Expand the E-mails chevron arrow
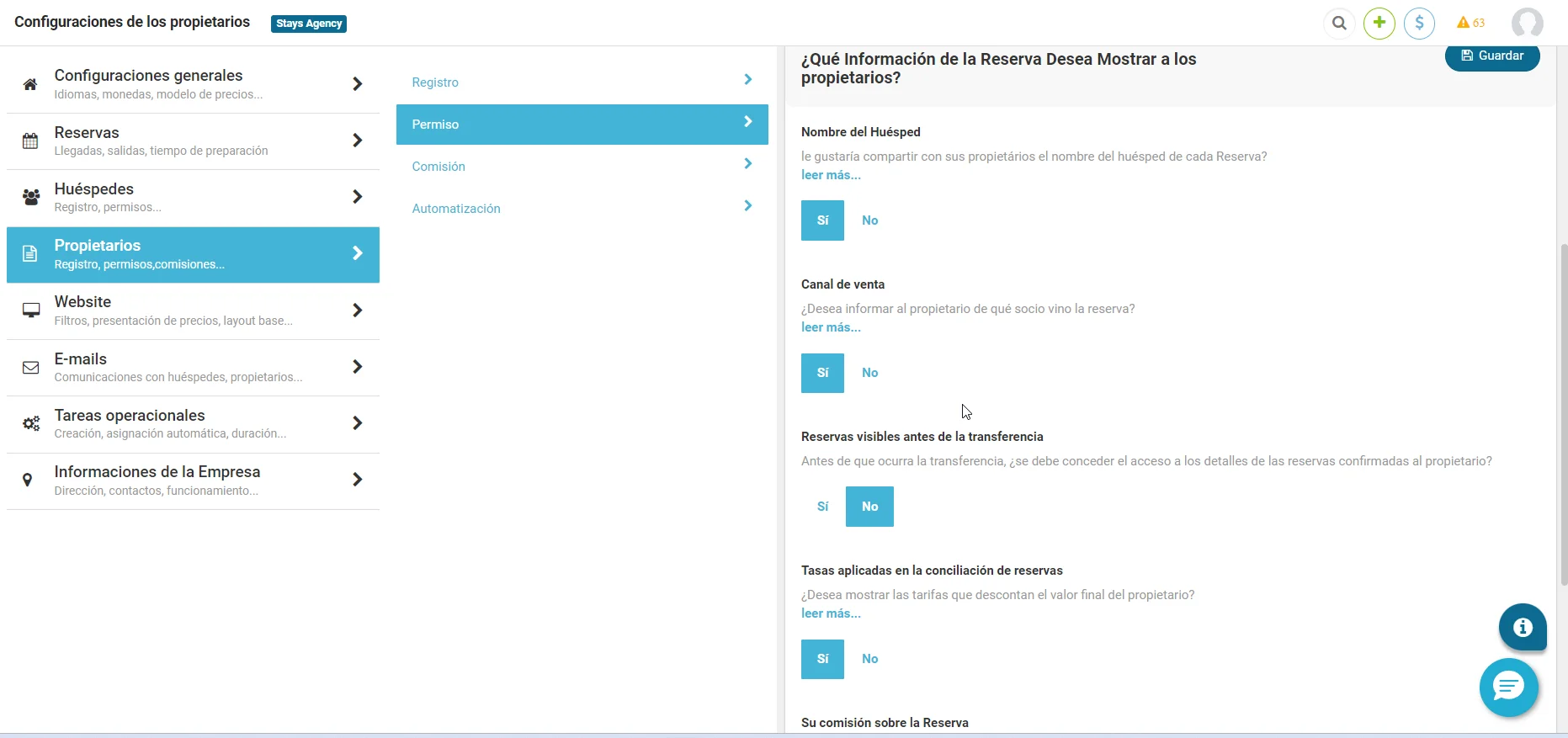 [358, 367]
